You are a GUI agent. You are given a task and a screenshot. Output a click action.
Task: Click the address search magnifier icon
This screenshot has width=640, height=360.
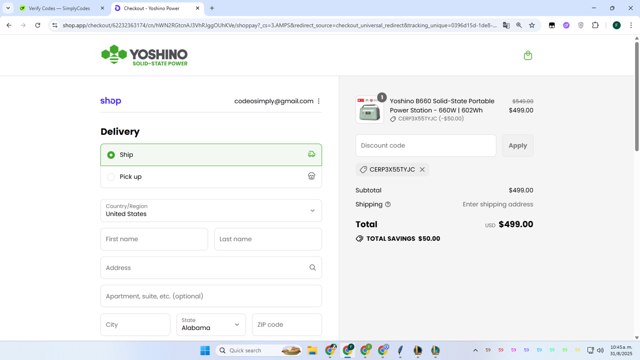coord(312,268)
